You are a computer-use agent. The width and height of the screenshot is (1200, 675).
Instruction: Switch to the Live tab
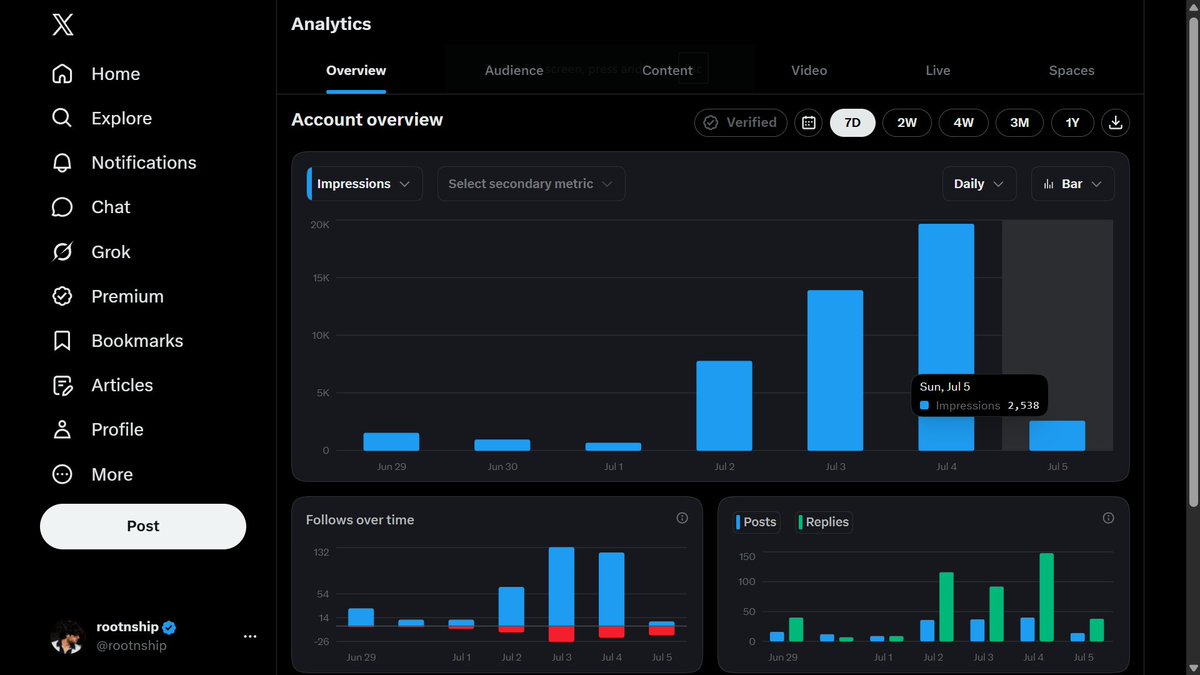938,70
